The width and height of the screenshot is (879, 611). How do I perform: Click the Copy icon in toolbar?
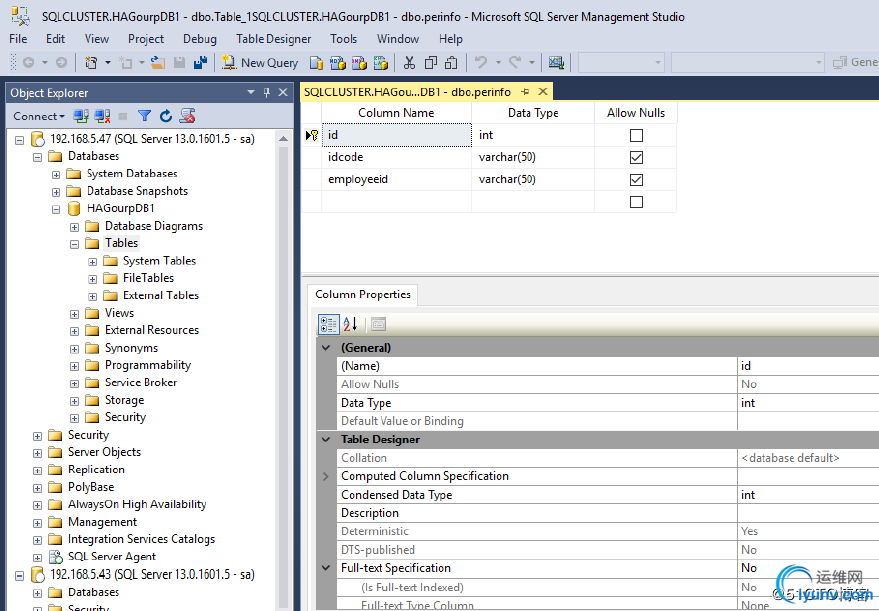click(x=431, y=62)
